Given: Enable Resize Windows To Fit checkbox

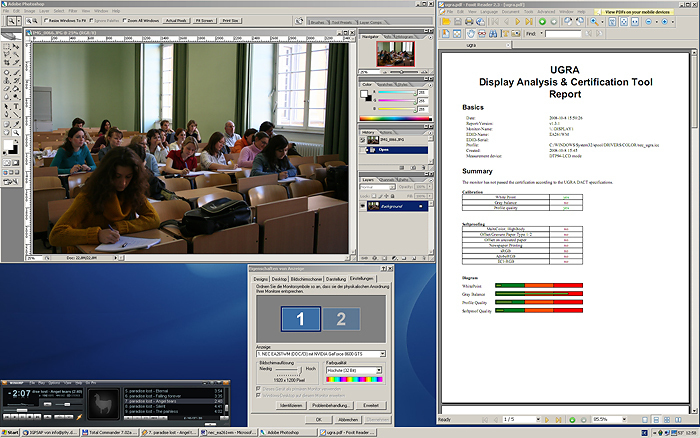Looking at the screenshot, I should pyautogui.click(x=46, y=21).
